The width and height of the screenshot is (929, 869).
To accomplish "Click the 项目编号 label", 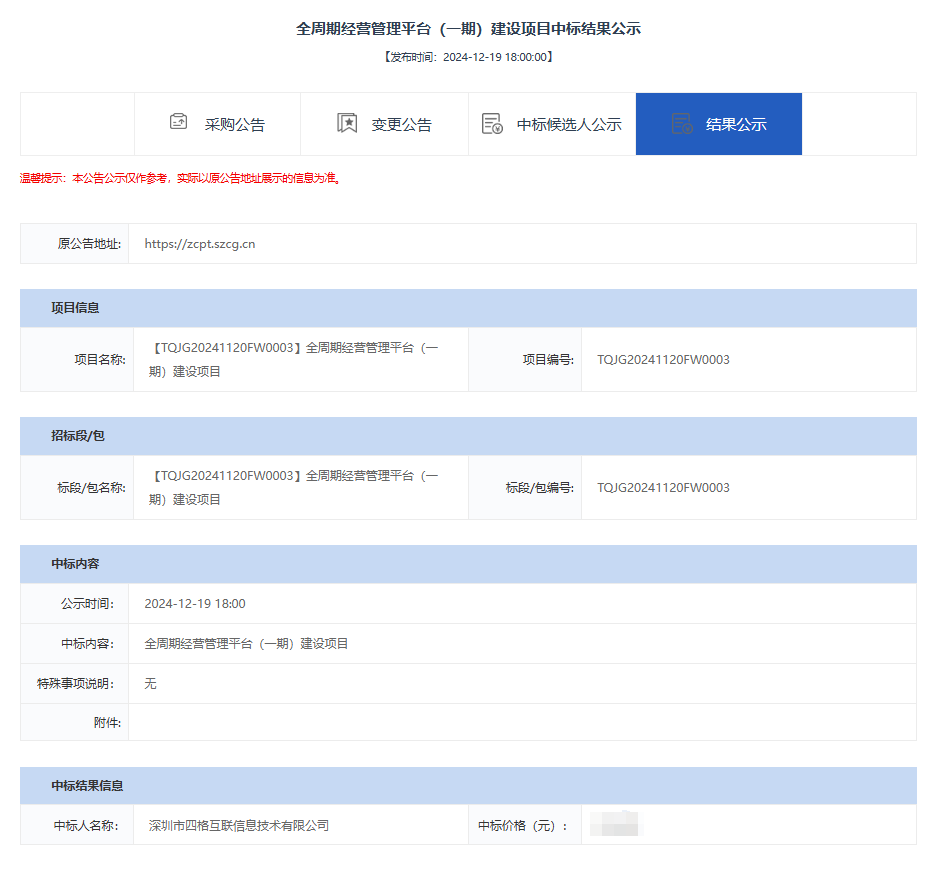I will pos(548,360).
